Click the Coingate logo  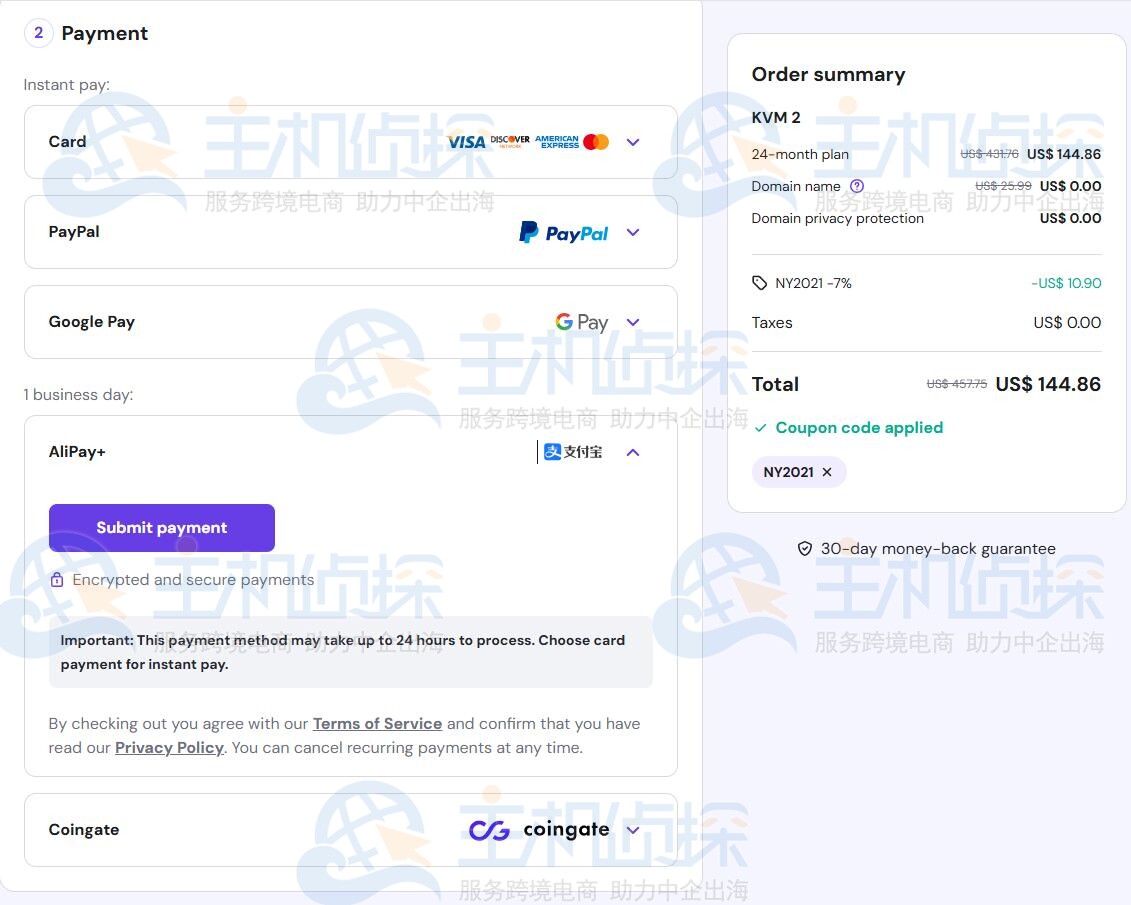[x=539, y=830]
